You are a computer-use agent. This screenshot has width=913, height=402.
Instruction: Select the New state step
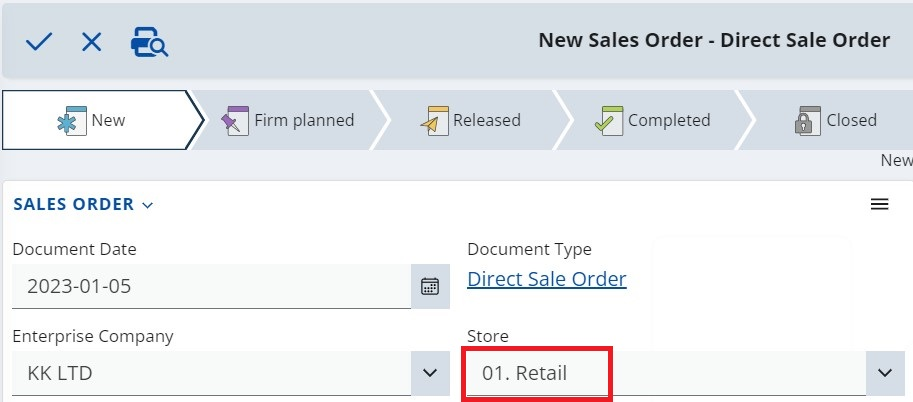pos(96,120)
